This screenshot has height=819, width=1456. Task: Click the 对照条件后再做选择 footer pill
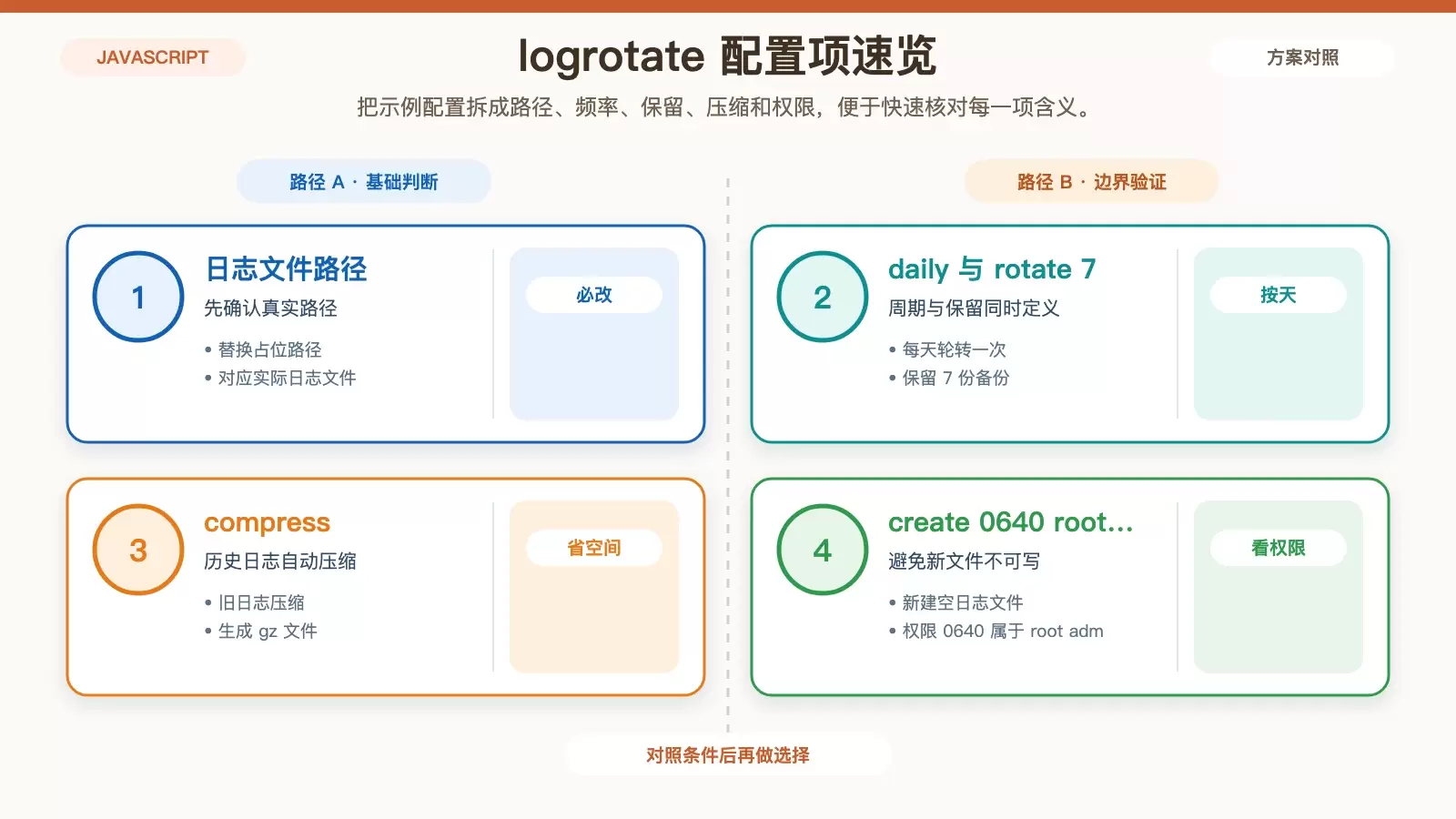click(728, 755)
